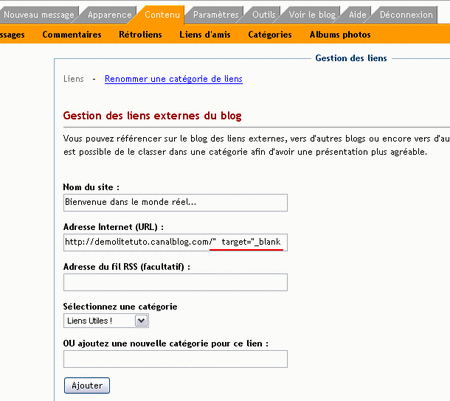Open the Commentaires submenu item
The width and height of the screenshot is (450, 401).
coord(72,35)
